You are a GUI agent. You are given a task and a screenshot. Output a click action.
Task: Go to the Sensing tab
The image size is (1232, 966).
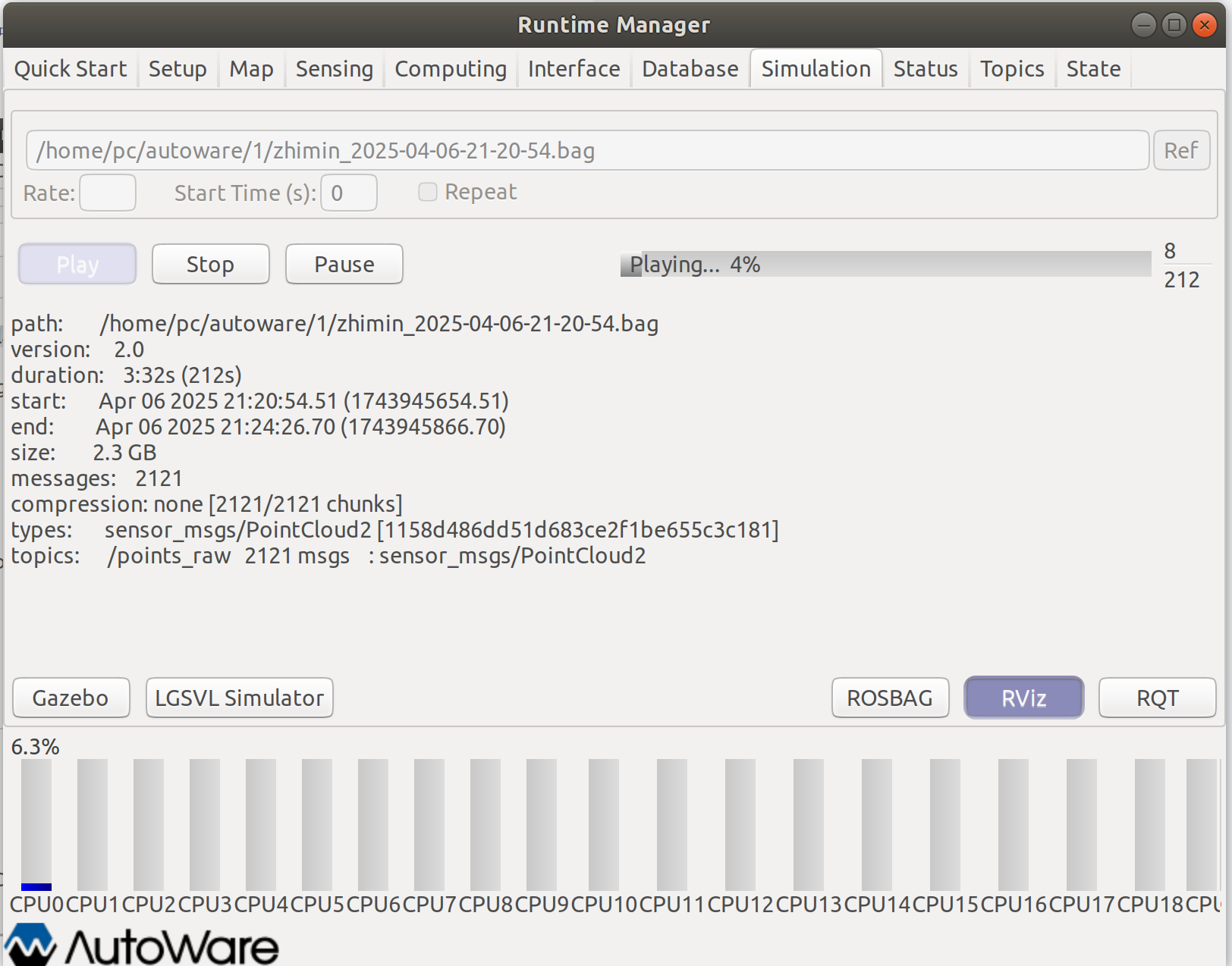(x=334, y=69)
